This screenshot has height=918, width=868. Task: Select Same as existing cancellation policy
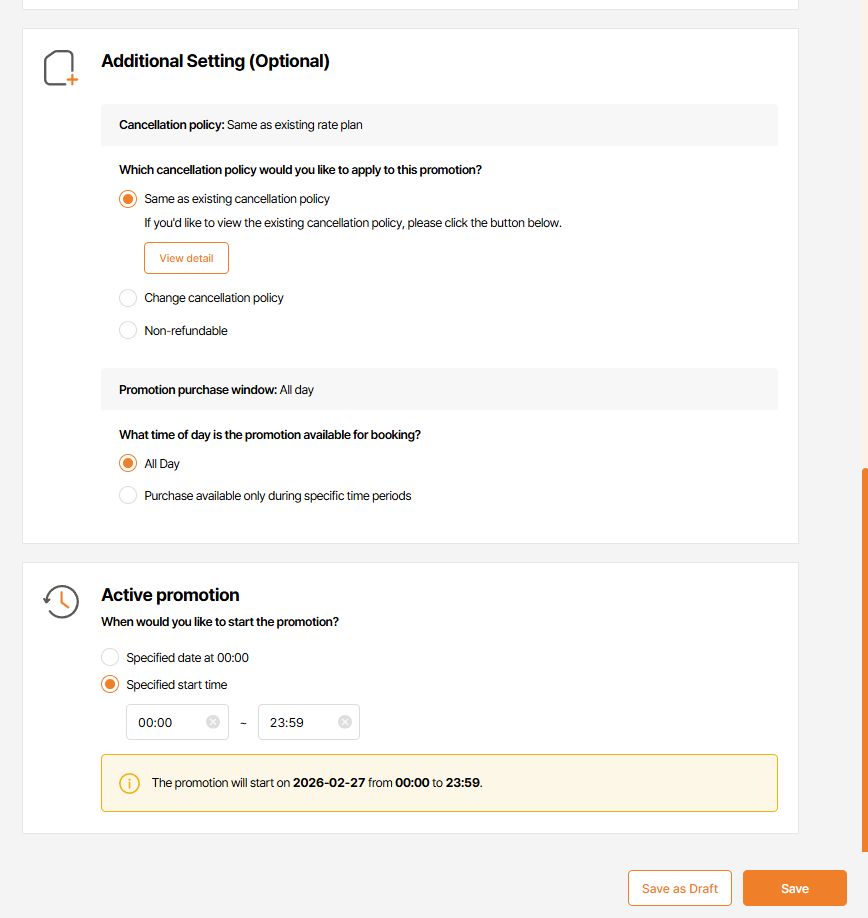point(128,199)
